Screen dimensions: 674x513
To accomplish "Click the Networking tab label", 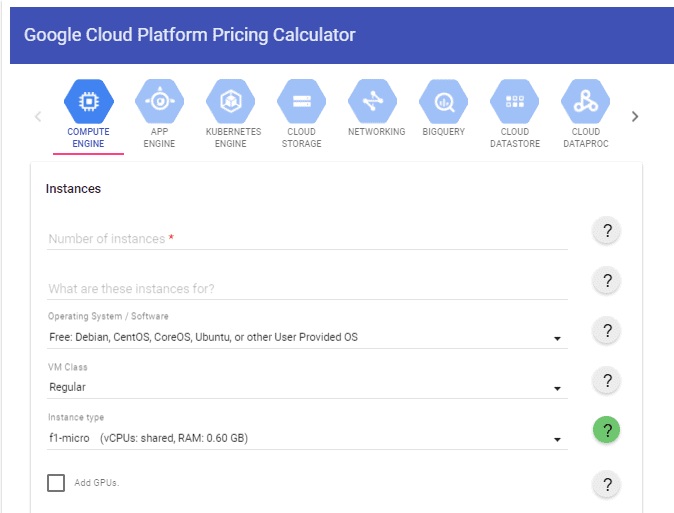I will pyautogui.click(x=377, y=132).
